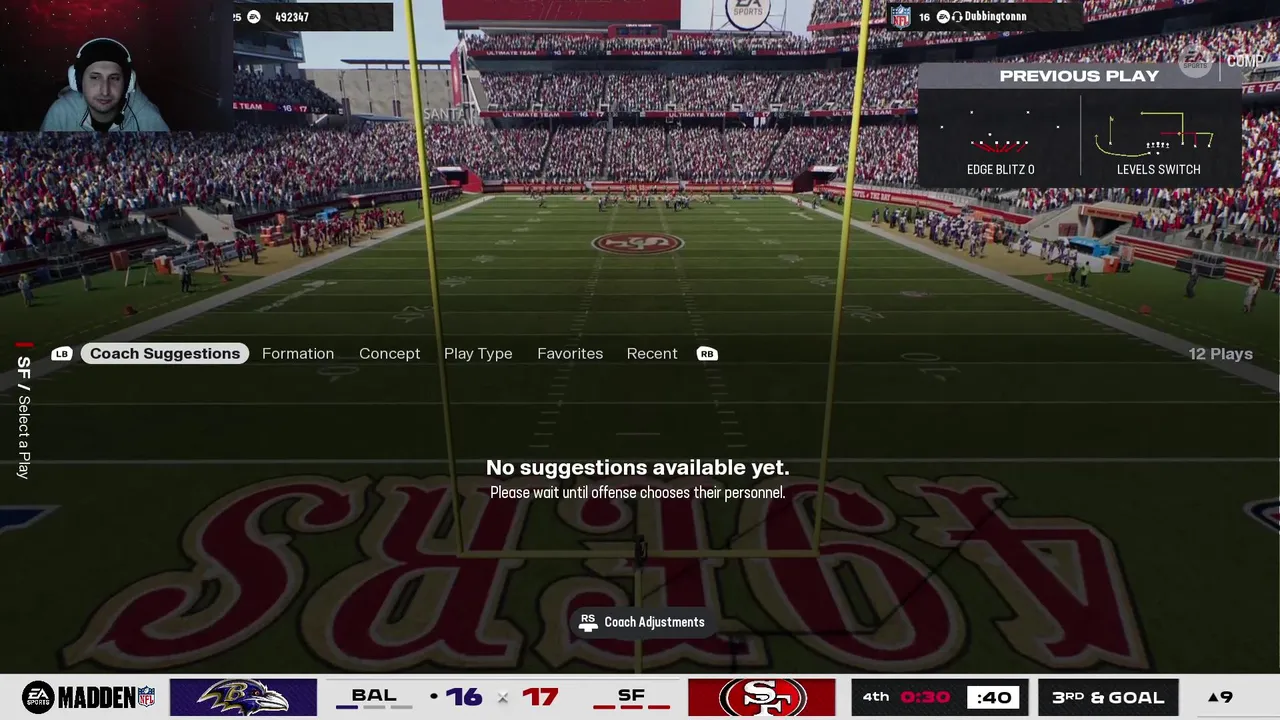Click the Dubbingtonnn opponent username
1280x720 pixels.
pos(995,17)
